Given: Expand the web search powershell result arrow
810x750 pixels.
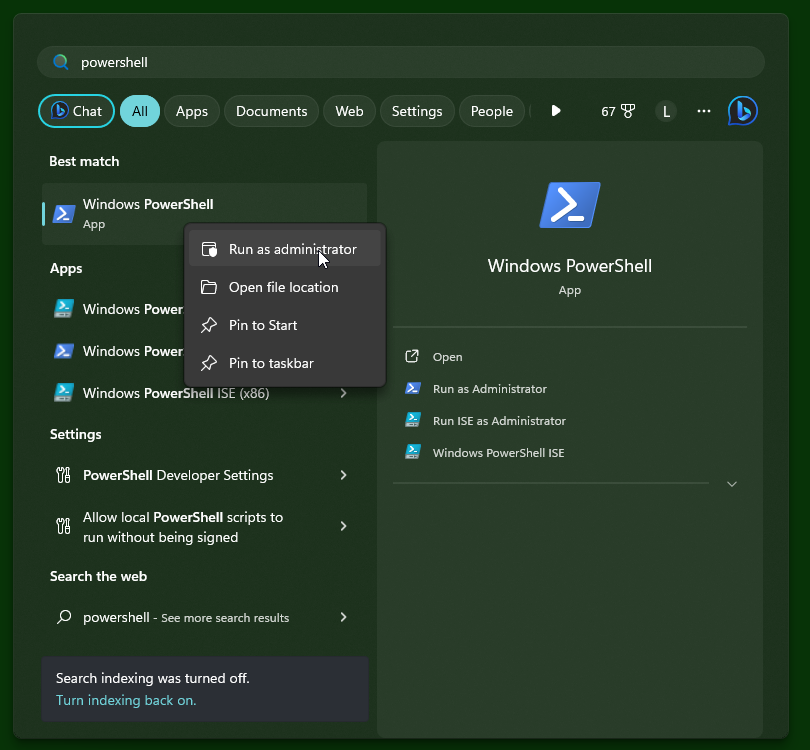Looking at the screenshot, I should [x=343, y=617].
